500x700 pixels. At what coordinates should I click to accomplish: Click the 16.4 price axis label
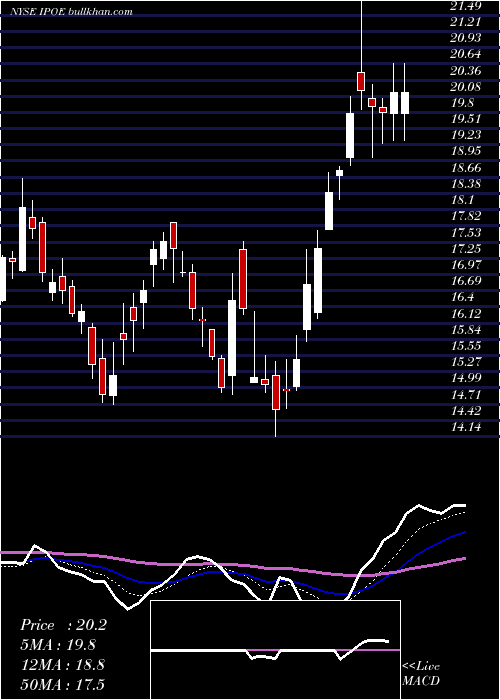coord(462,297)
